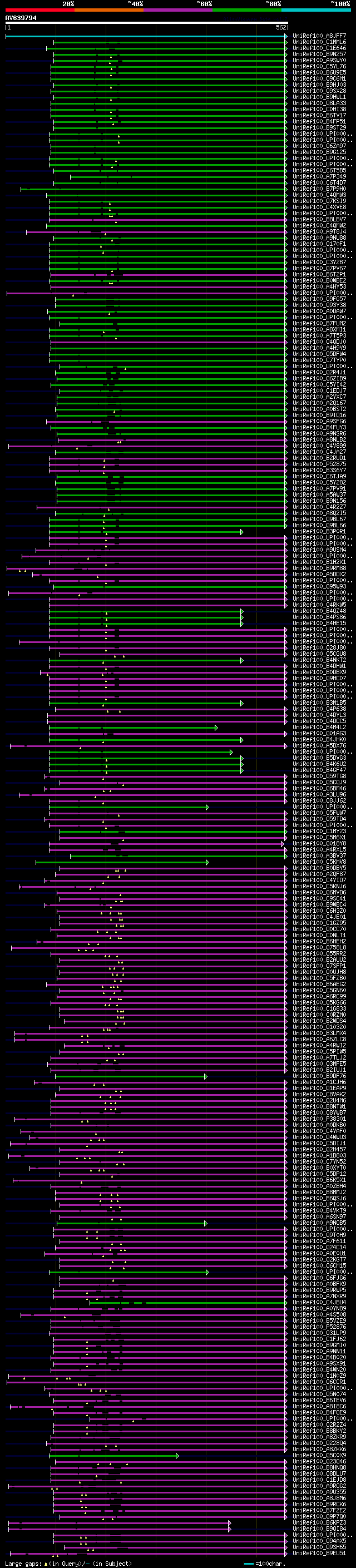Open the UniRef100_C1MML6 hit link
356x1568 pixels.
[x=319, y=43]
